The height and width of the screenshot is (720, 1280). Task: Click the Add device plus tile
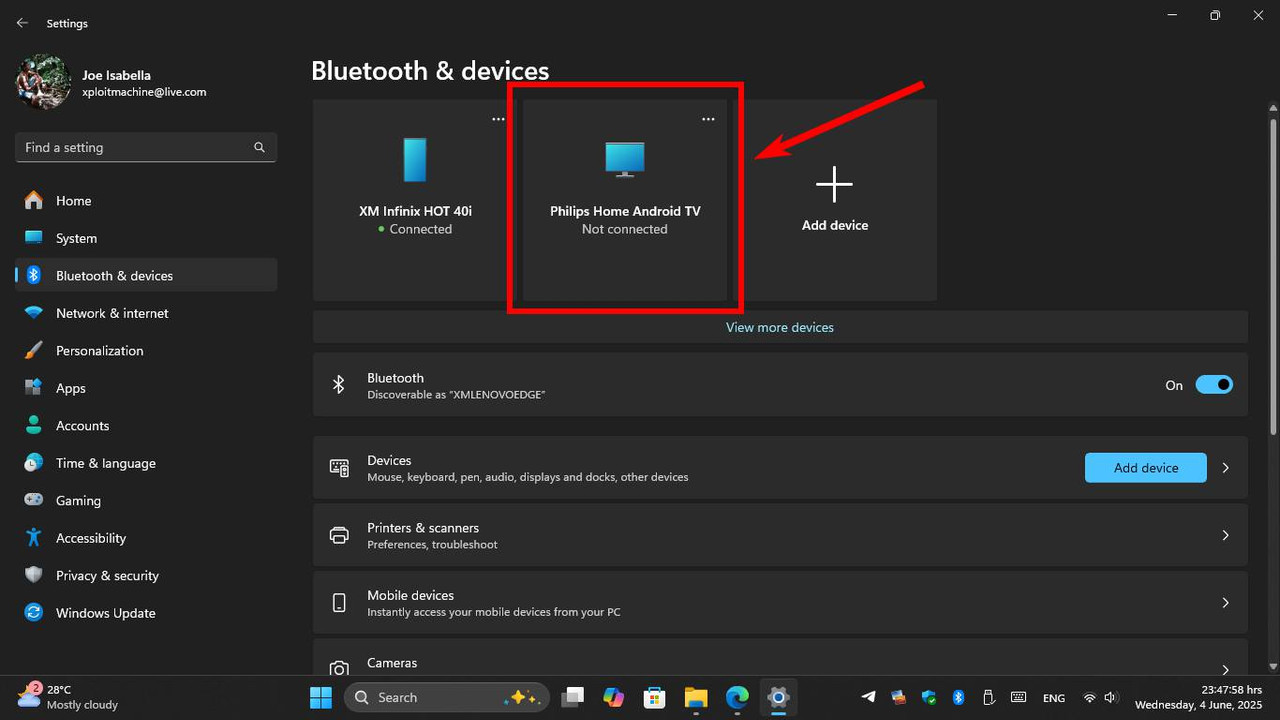(x=834, y=200)
